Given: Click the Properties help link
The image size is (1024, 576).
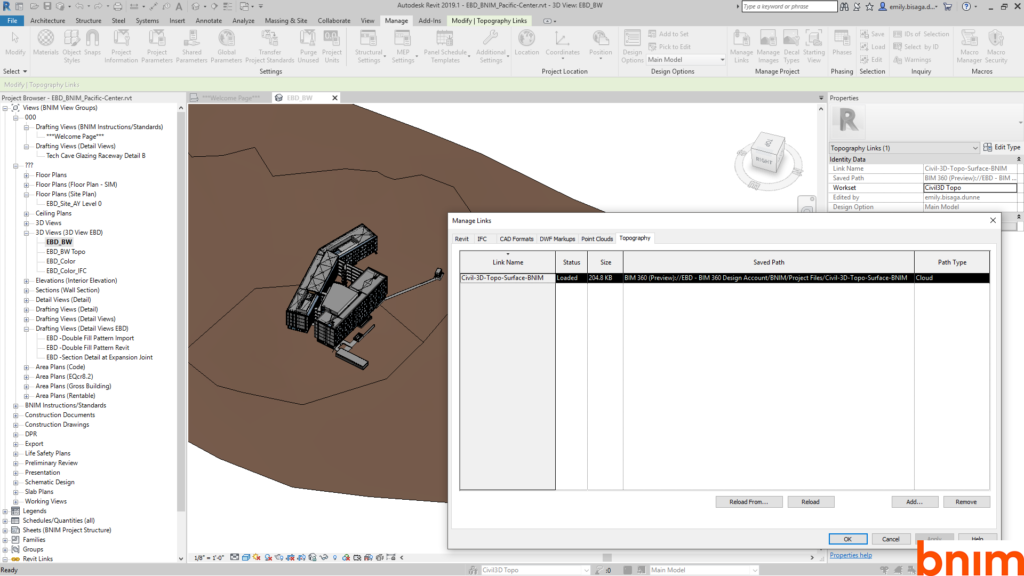Looking at the screenshot, I should (x=850, y=555).
